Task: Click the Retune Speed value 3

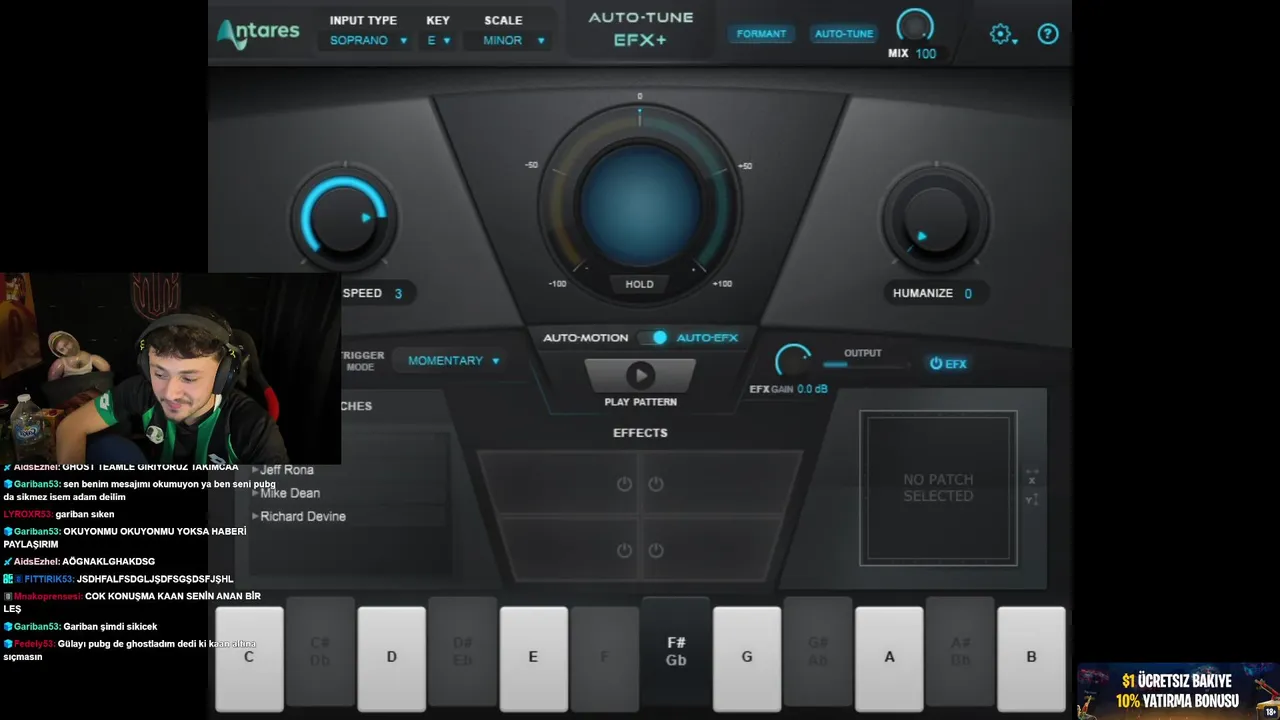Action: click(x=398, y=293)
